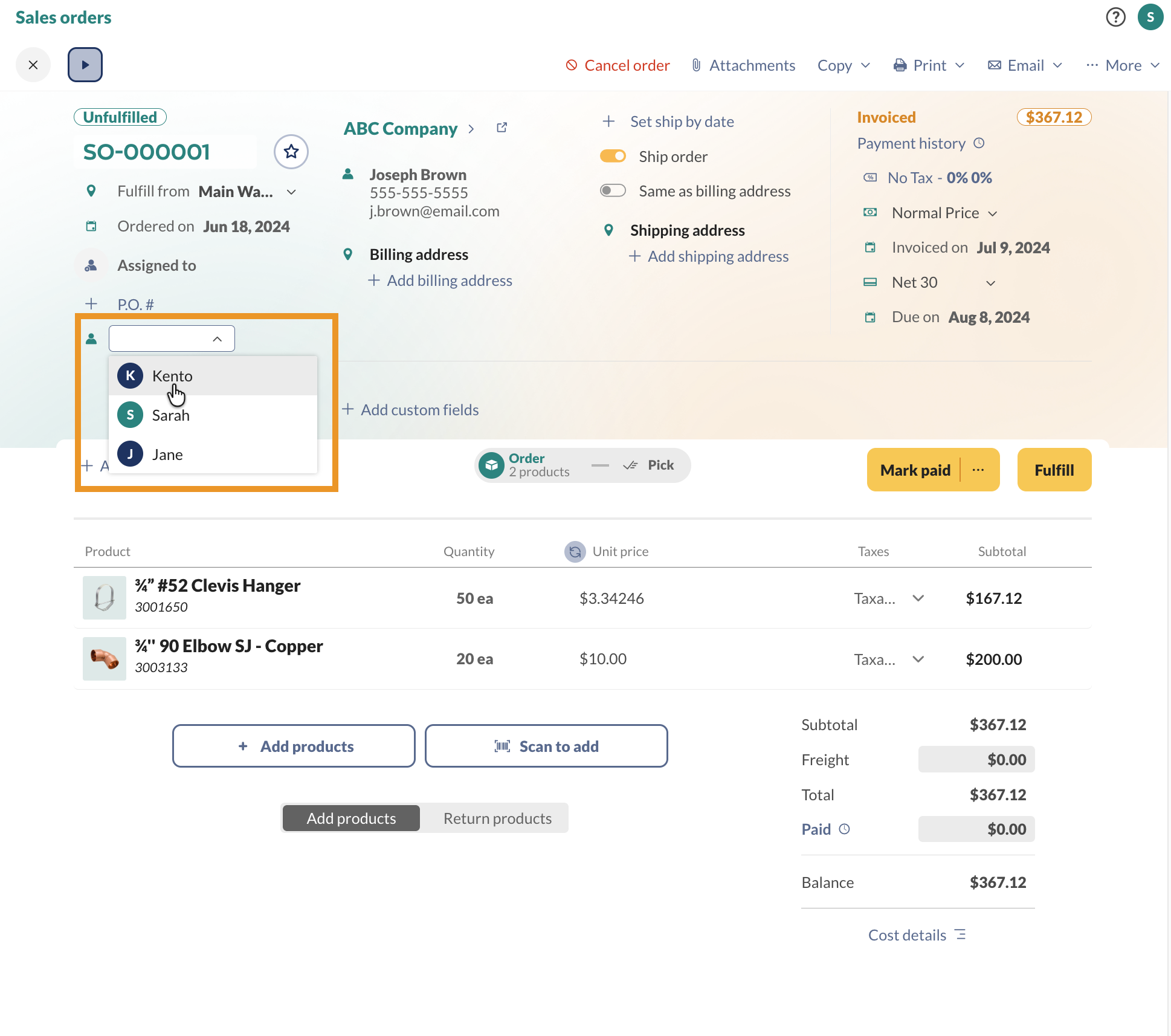
Task: Click payment history clock icon
Action: pos(979,143)
